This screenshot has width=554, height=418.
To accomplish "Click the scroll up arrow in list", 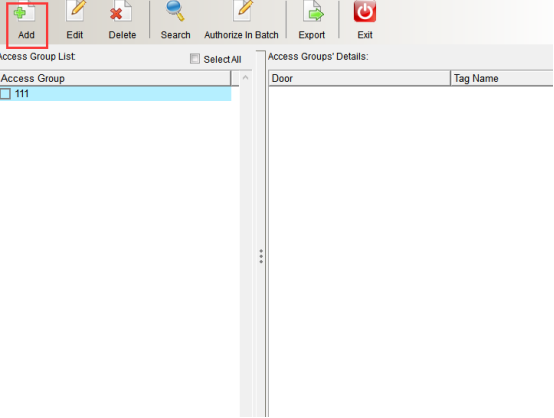I will pyautogui.click(x=246, y=77).
